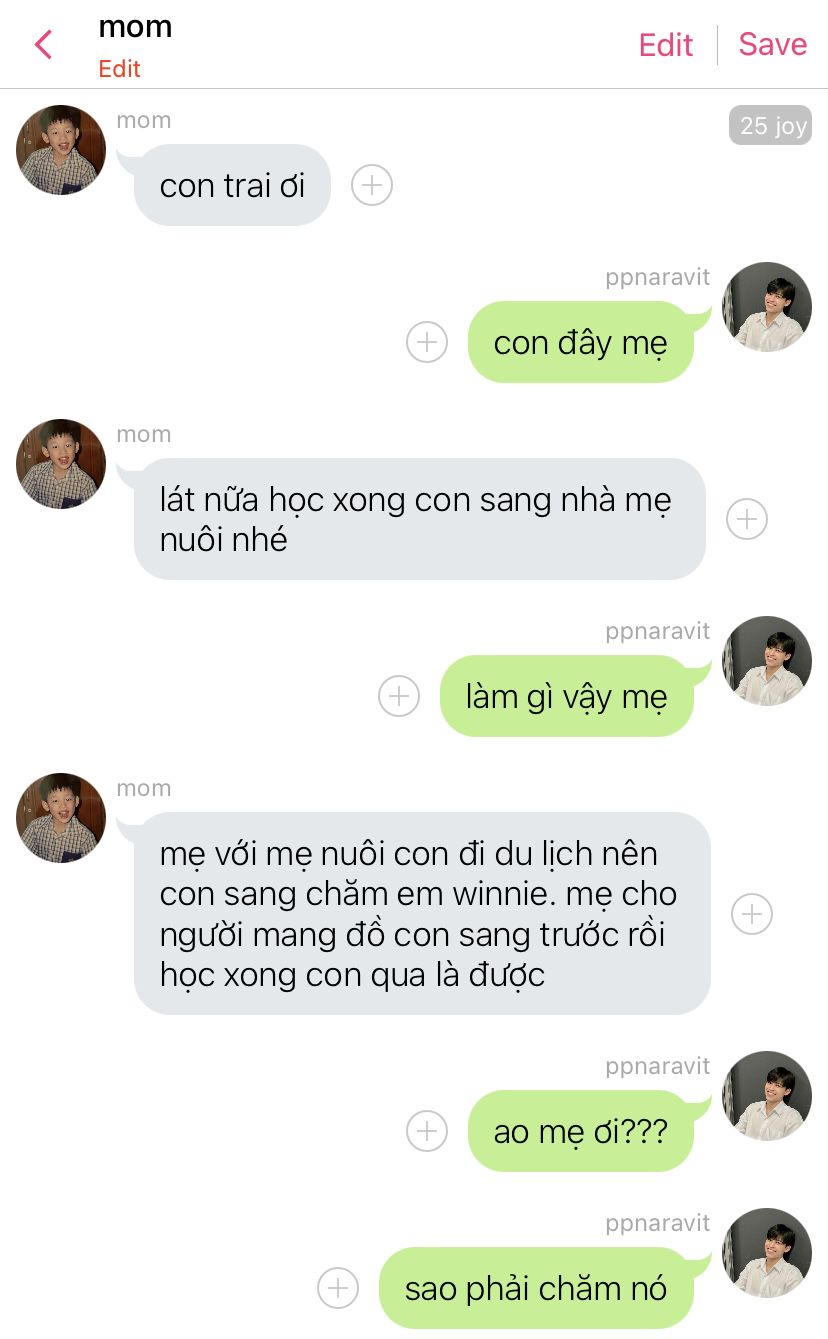828x1339 pixels.
Task: Select the green "làm gì vậy mẹ" bubble
Action: [x=566, y=696]
